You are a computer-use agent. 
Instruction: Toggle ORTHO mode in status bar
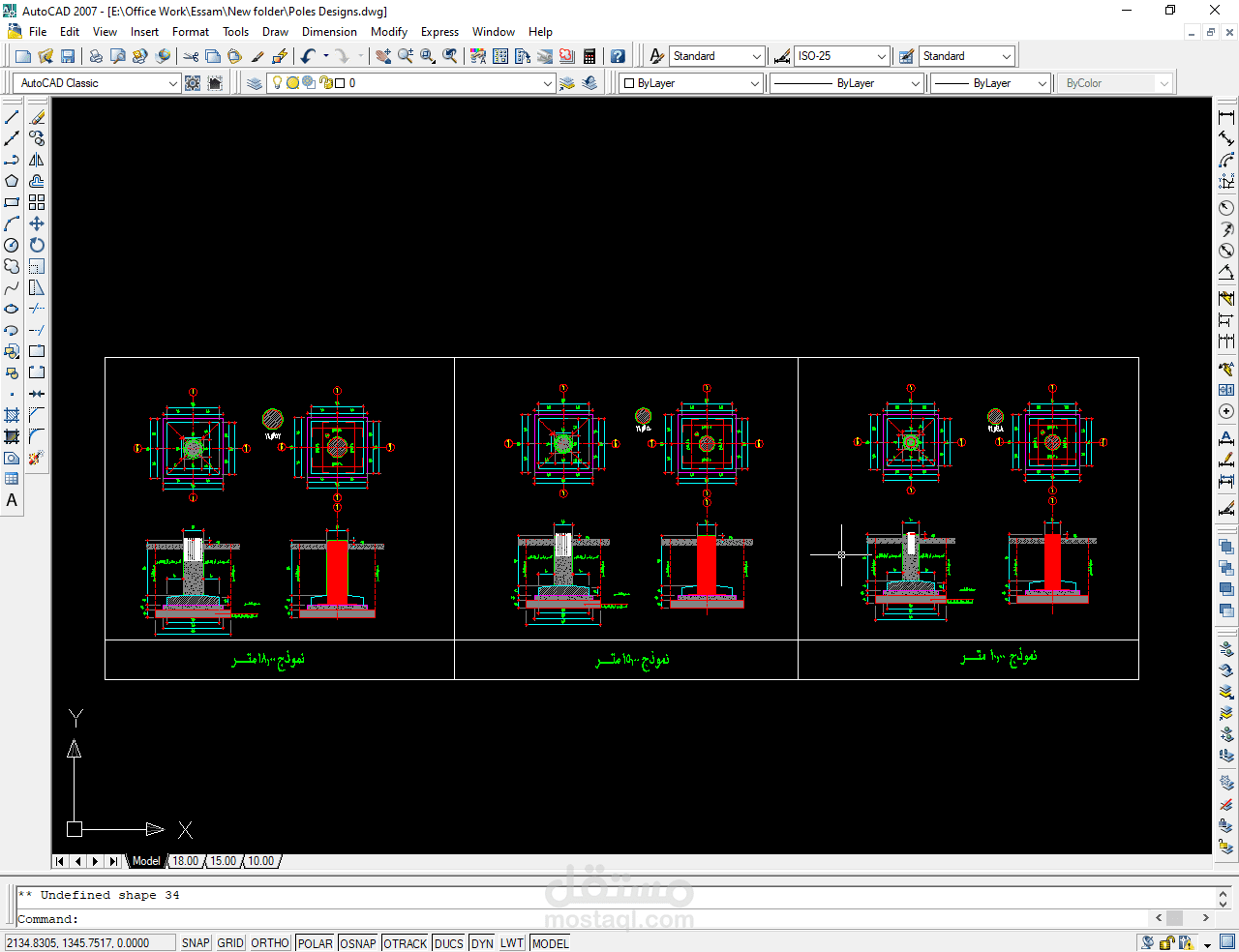270,943
